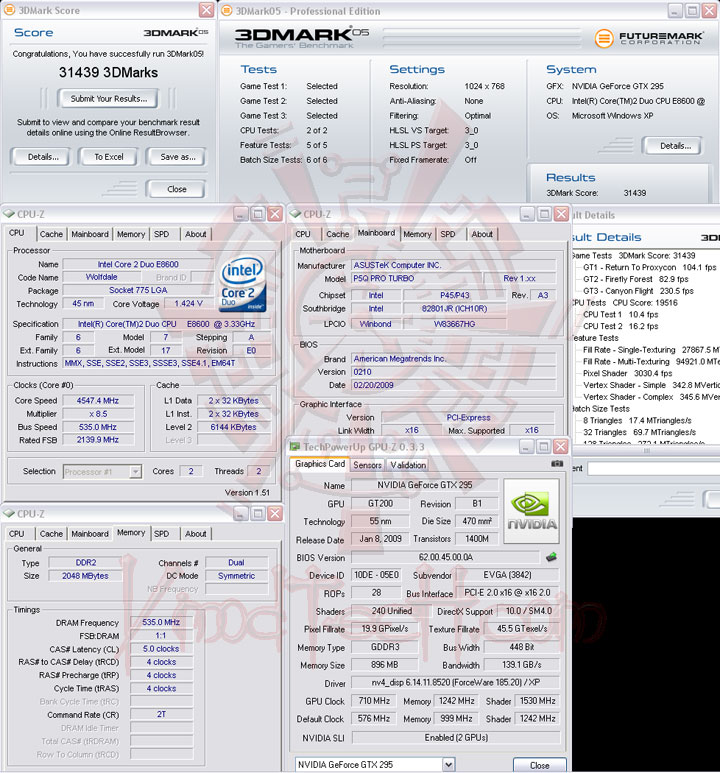Click the GPU Clock 710 MHz field

pyautogui.click(x=374, y=701)
